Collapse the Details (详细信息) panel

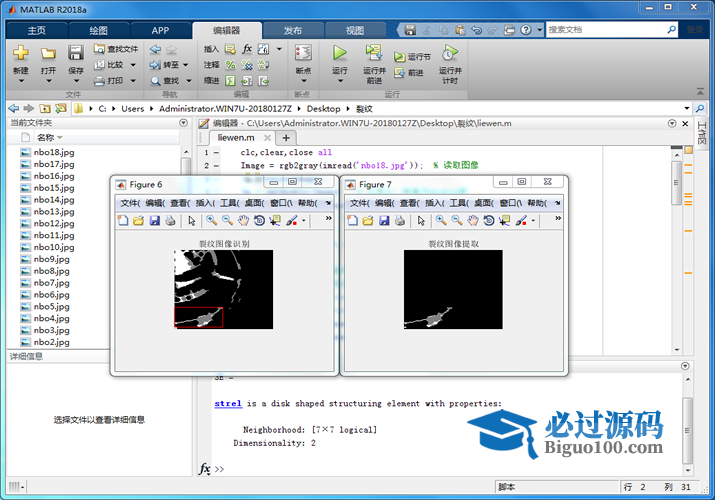183,356
